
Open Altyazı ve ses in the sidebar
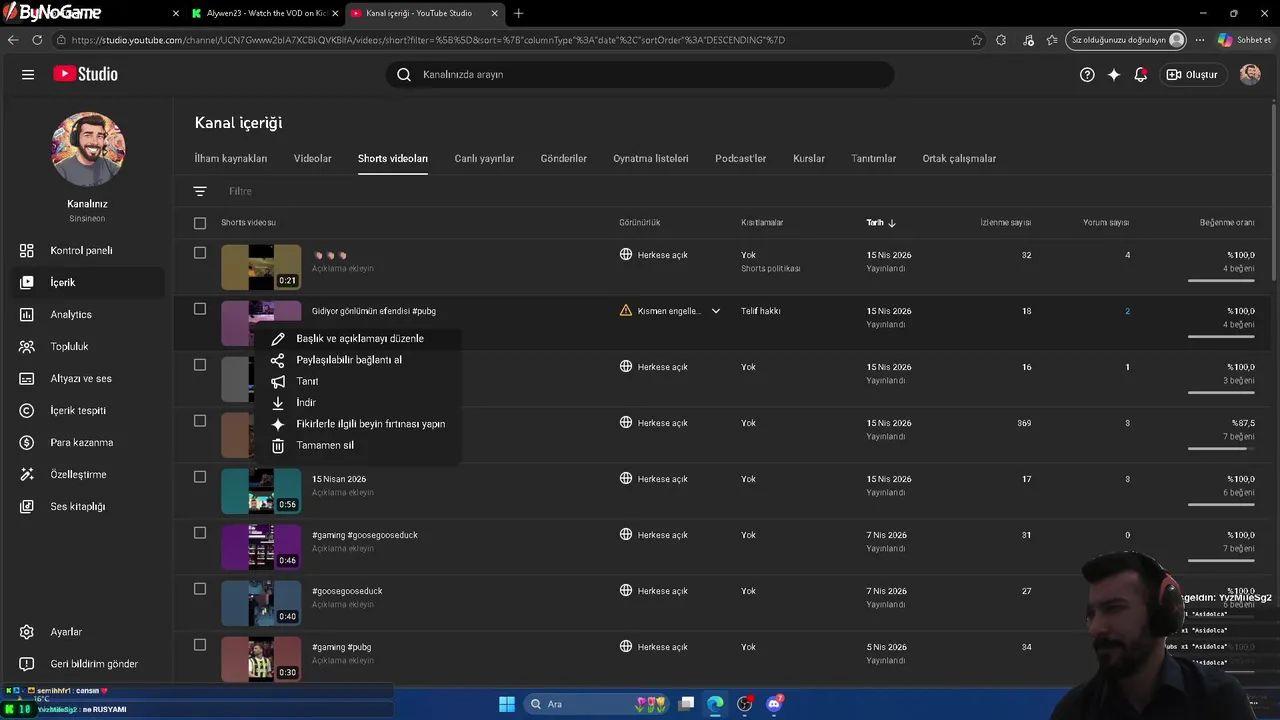coord(87,378)
